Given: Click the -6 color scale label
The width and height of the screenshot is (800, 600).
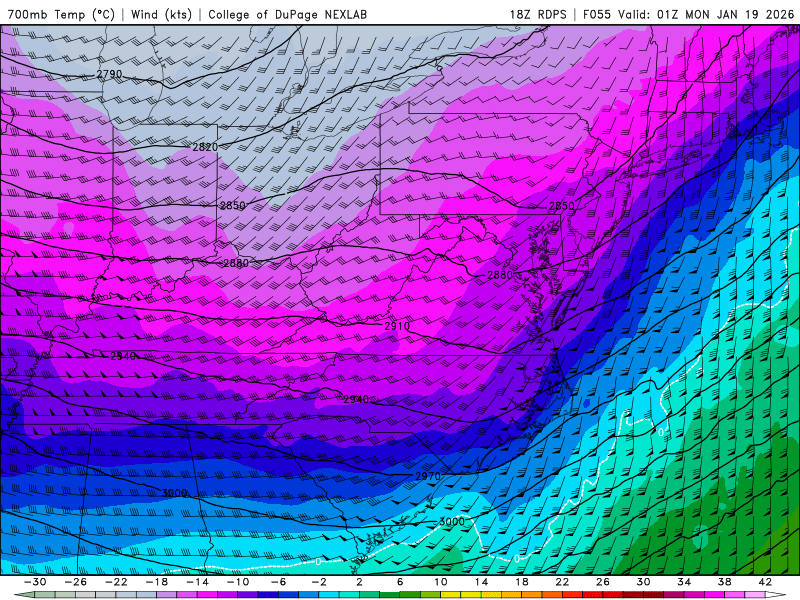Looking at the screenshot, I should (x=279, y=582).
